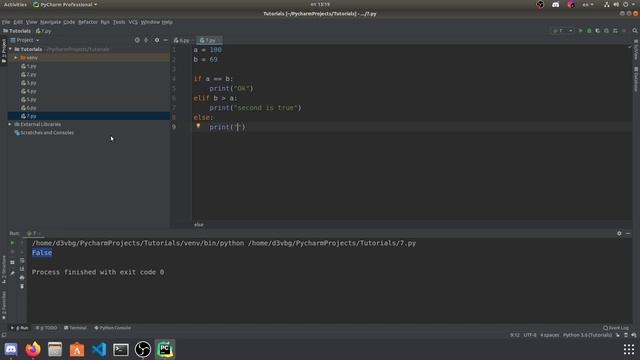Expand External Libraries node
Image resolution: width=640 pixels, height=360 pixels.
tap(10, 124)
